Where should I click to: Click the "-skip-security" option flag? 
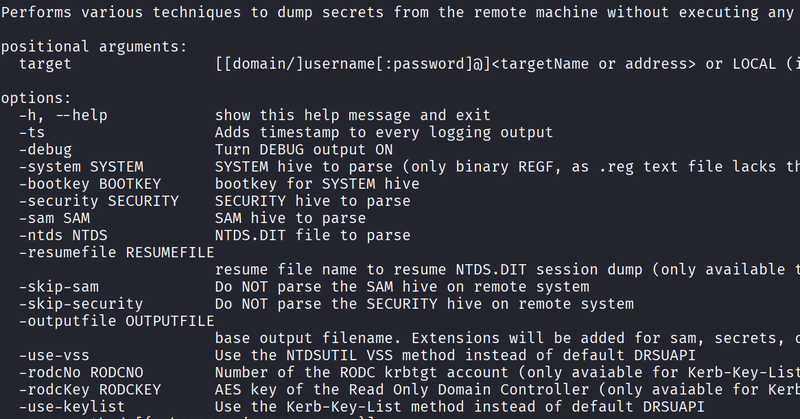(81, 303)
